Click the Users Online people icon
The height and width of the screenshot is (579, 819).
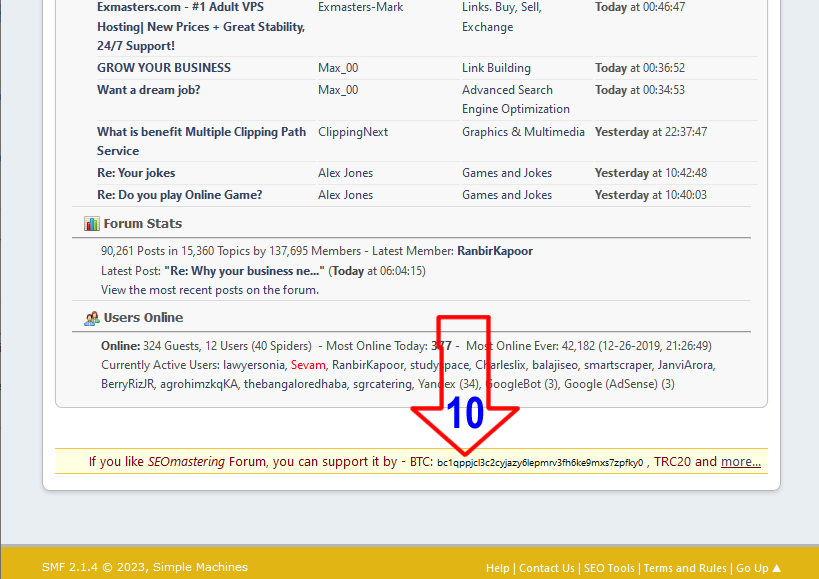(x=91, y=318)
